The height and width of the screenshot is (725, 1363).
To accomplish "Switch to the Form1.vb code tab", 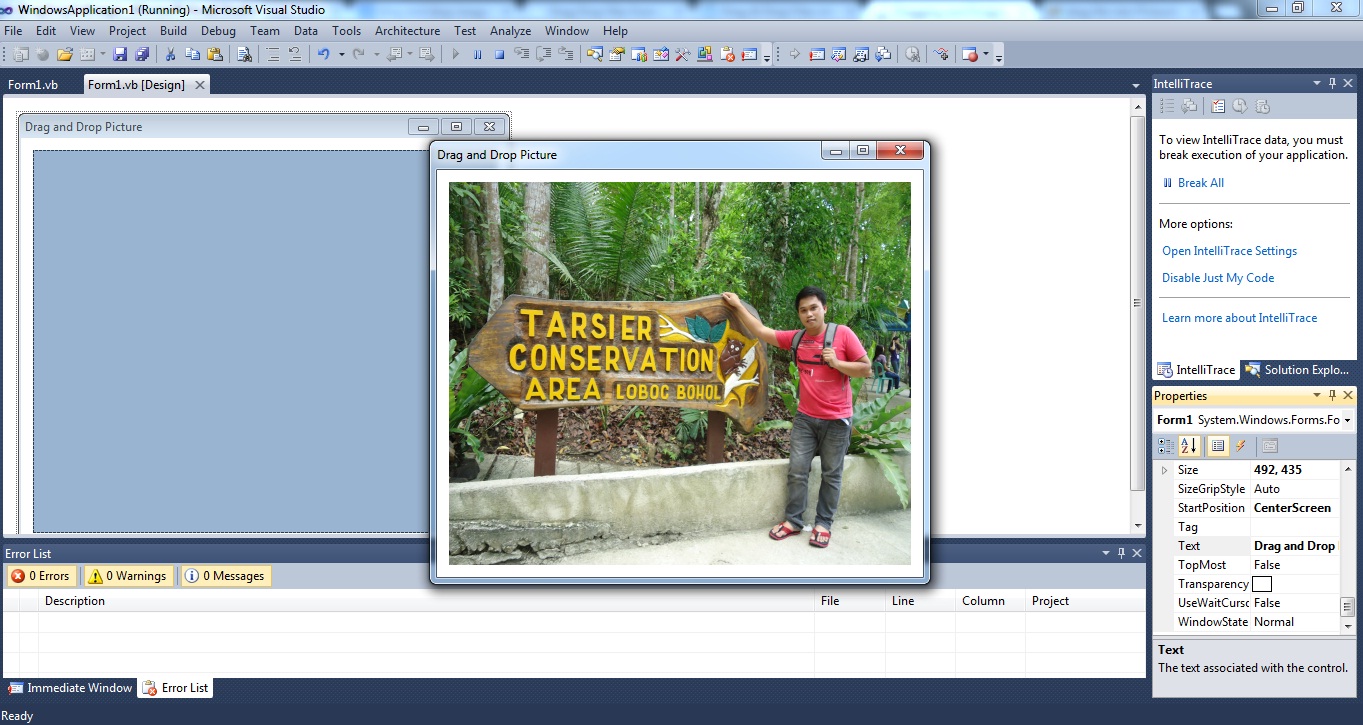I will (x=33, y=85).
